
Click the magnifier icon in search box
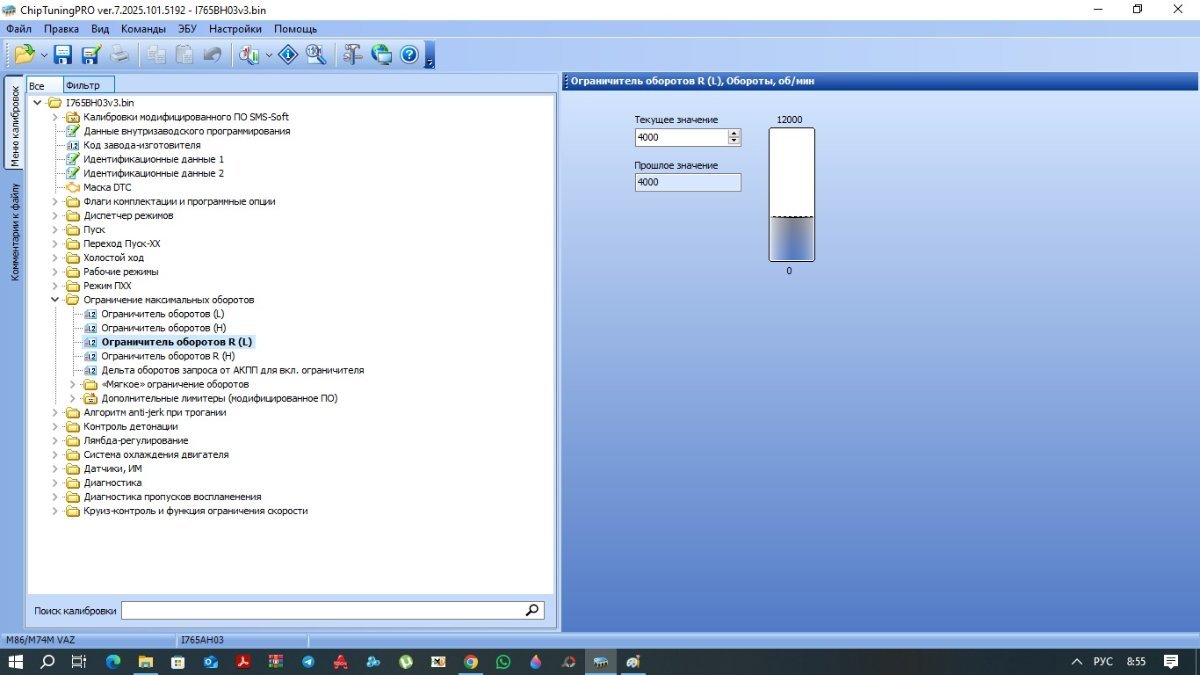pyautogui.click(x=533, y=610)
